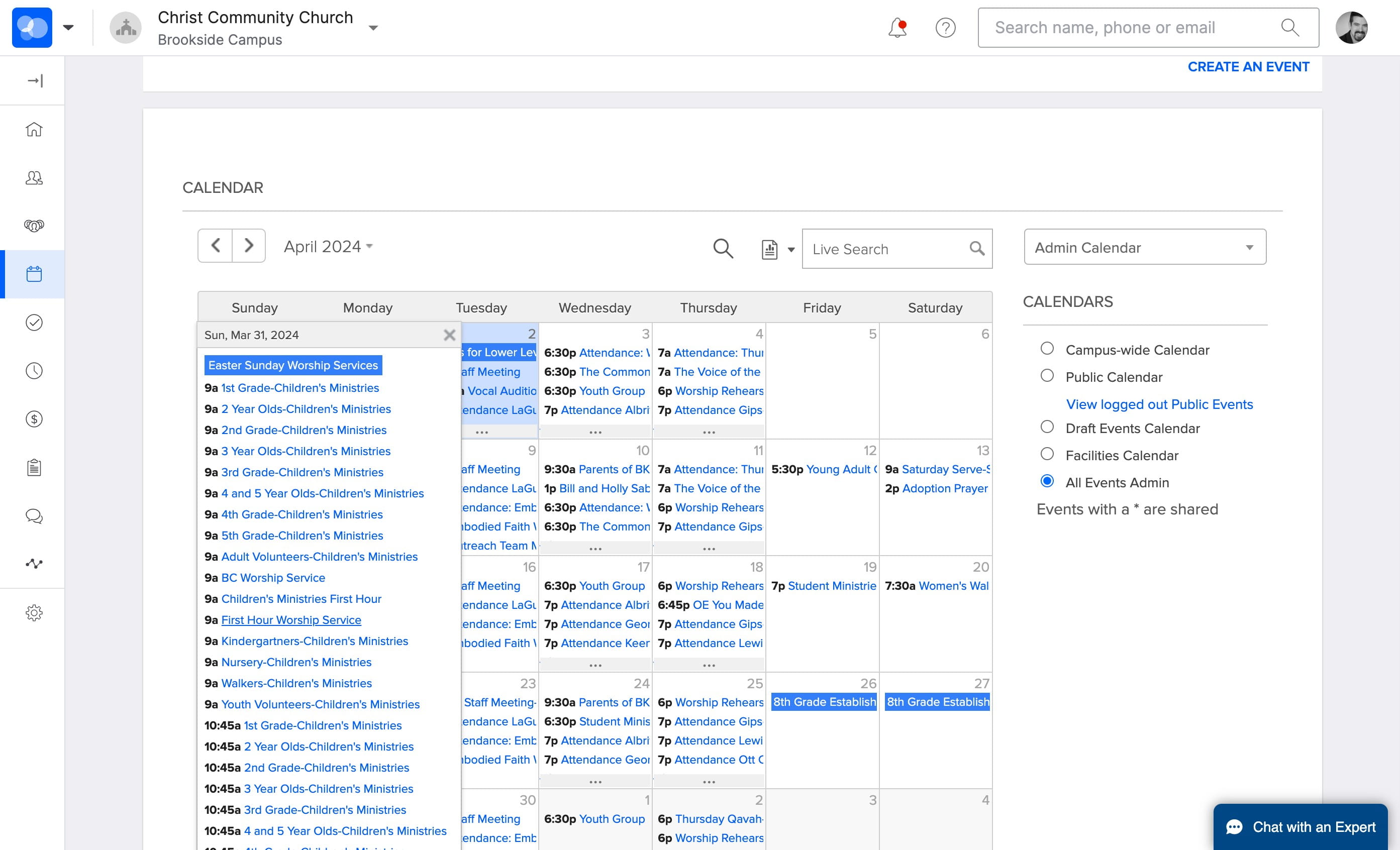The image size is (1400, 850).
Task: Open View logged out Public Events link
Action: [1160, 404]
